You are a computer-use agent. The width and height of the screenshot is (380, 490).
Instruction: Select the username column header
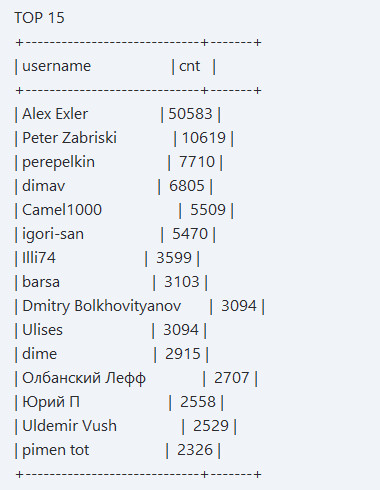(56, 66)
